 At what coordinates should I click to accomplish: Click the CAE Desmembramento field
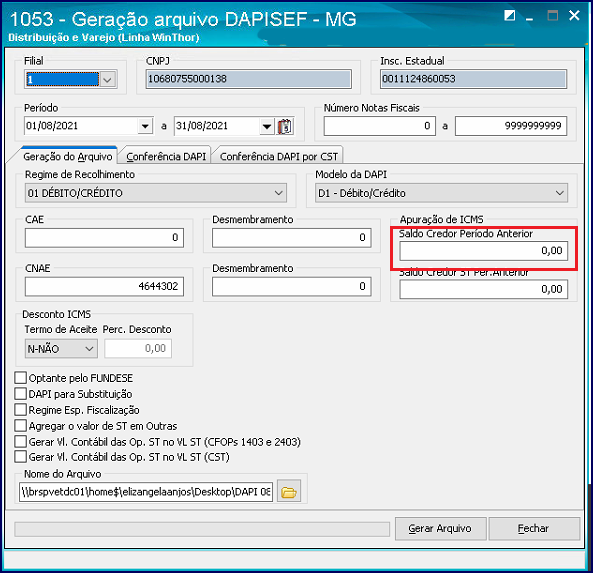[292, 238]
